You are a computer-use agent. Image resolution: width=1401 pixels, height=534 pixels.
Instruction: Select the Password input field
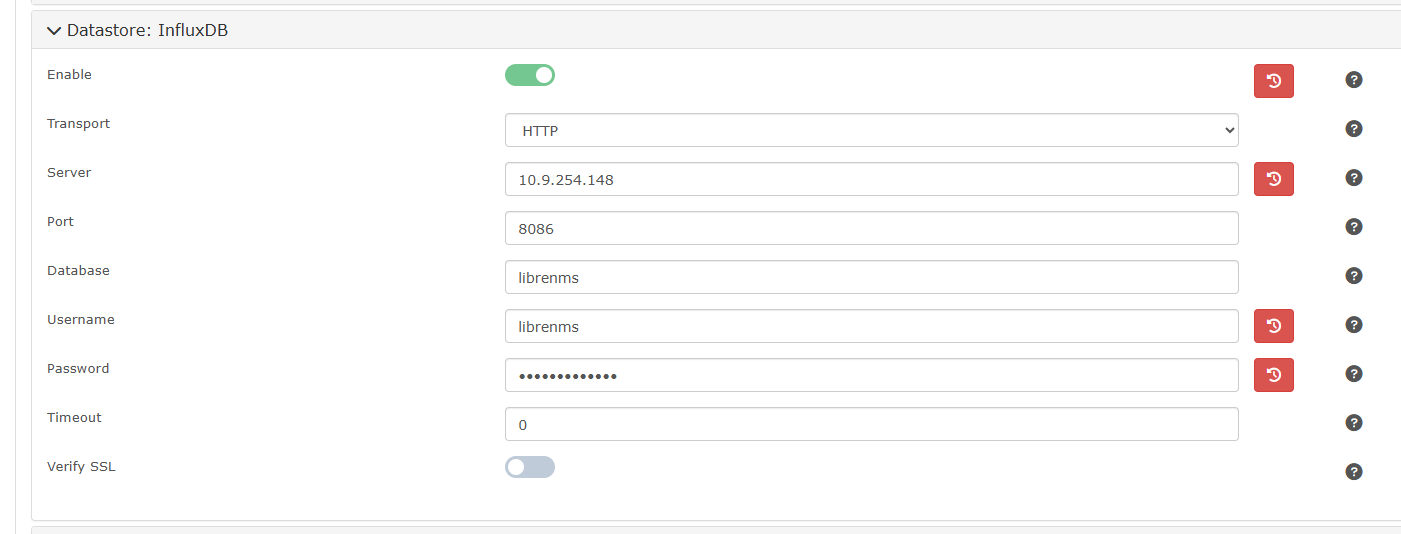click(x=871, y=375)
